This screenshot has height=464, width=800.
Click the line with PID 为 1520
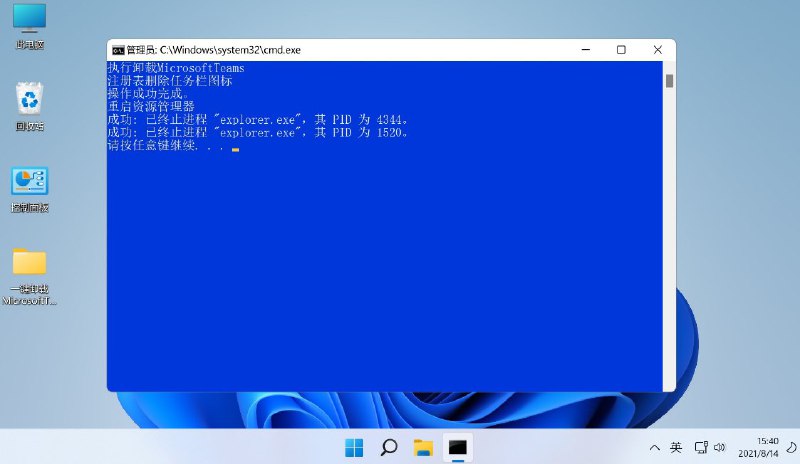(x=258, y=133)
